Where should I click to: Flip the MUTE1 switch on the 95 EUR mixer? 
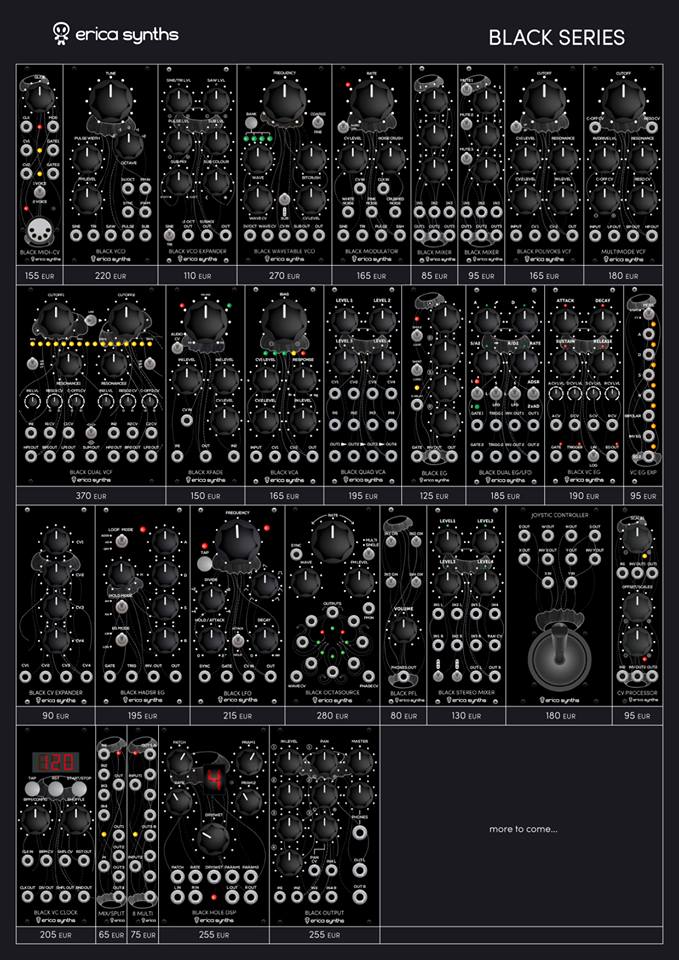pos(468,90)
